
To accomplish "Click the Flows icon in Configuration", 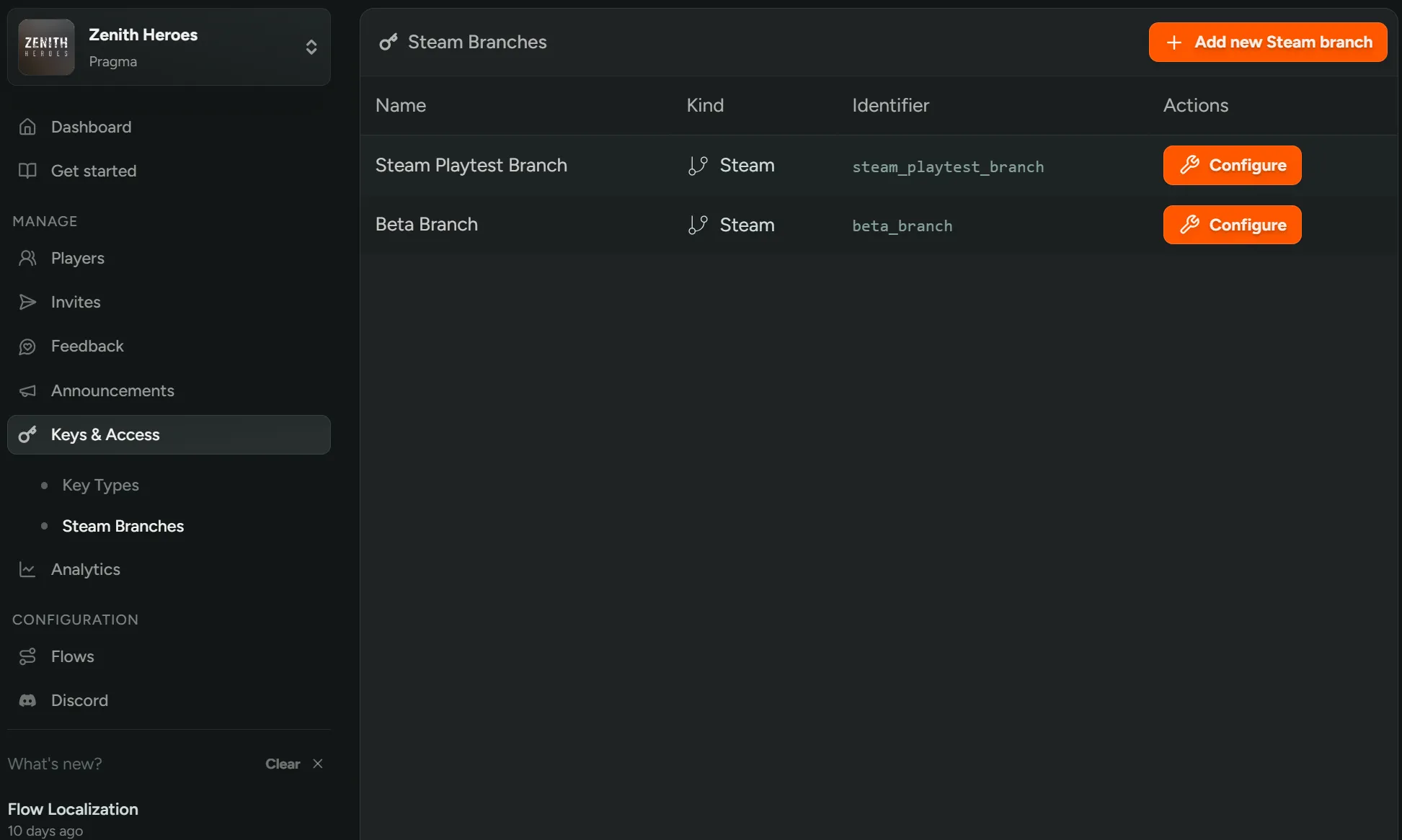I will tap(27, 656).
